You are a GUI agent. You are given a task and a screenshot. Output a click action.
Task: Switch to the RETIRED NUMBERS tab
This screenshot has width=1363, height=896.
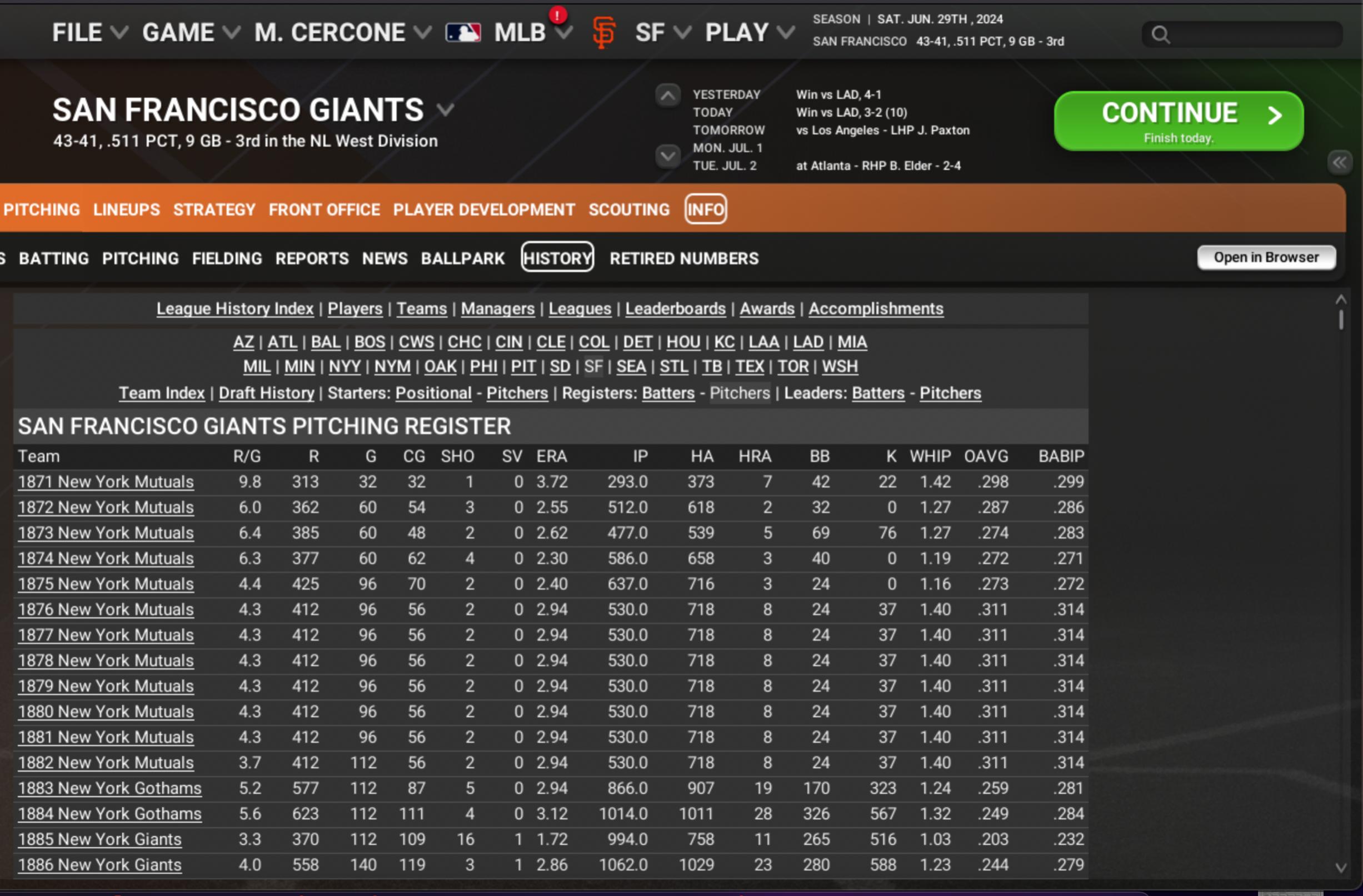click(683, 259)
